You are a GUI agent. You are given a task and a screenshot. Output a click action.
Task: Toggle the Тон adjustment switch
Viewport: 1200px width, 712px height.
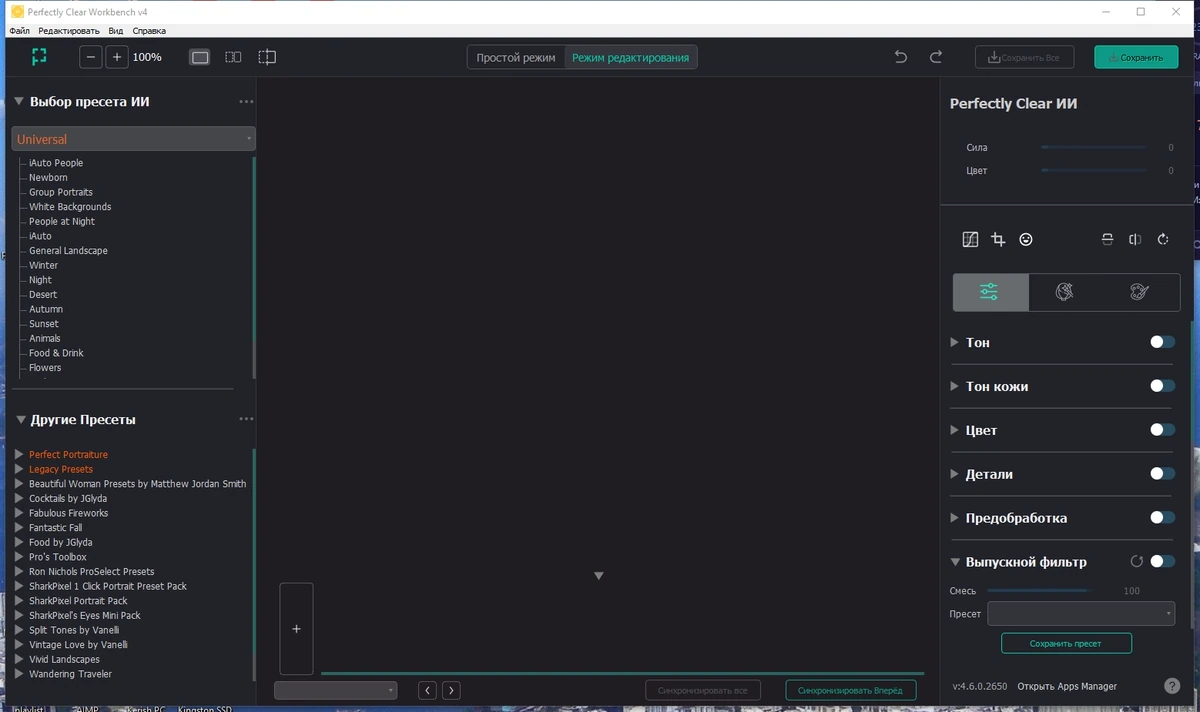click(x=1162, y=342)
